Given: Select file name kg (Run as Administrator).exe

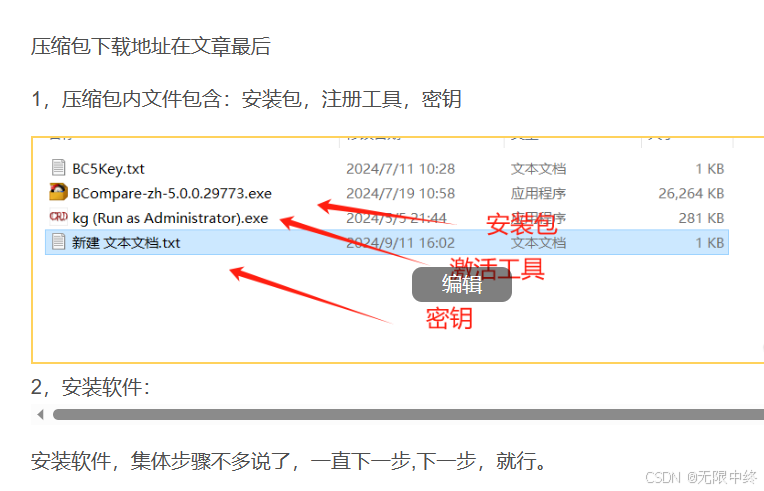Looking at the screenshot, I should [x=170, y=218].
